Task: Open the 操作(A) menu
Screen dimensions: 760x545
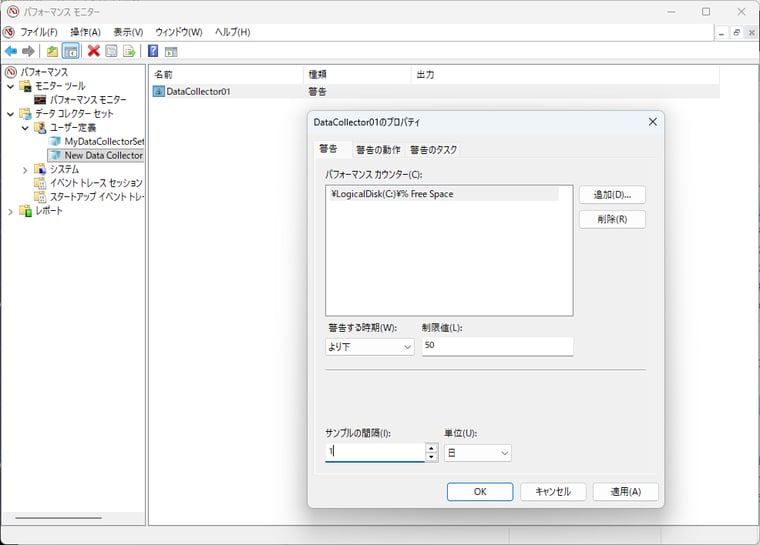Action: (x=85, y=32)
